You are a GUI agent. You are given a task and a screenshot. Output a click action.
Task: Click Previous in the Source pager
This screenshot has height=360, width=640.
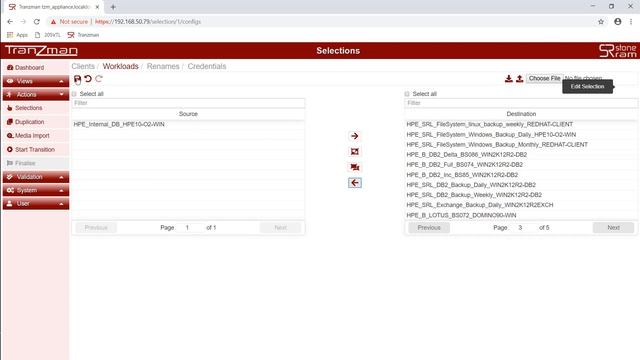pos(96,228)
